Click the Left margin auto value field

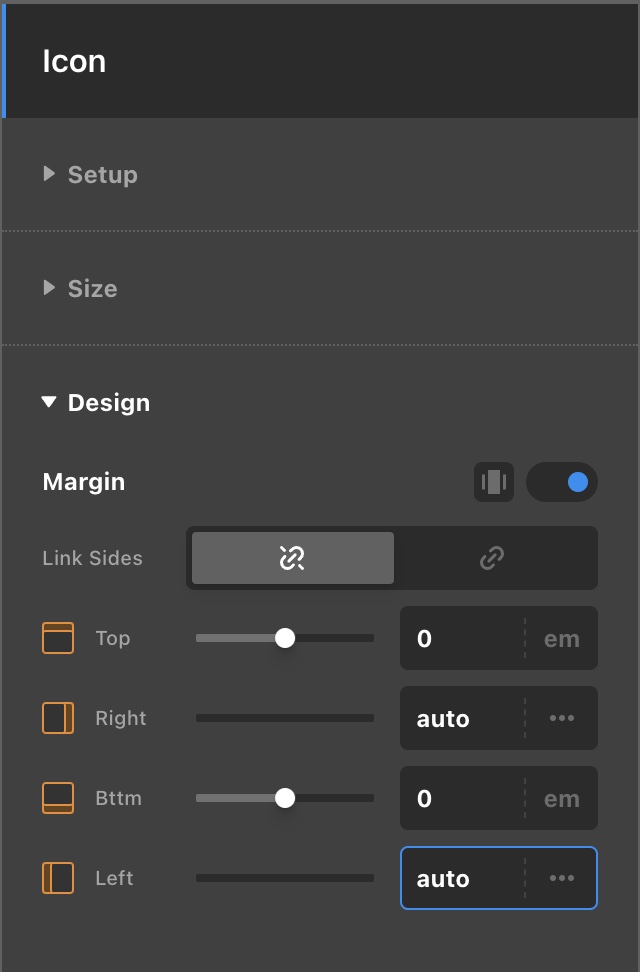click(x=462, y=878)
